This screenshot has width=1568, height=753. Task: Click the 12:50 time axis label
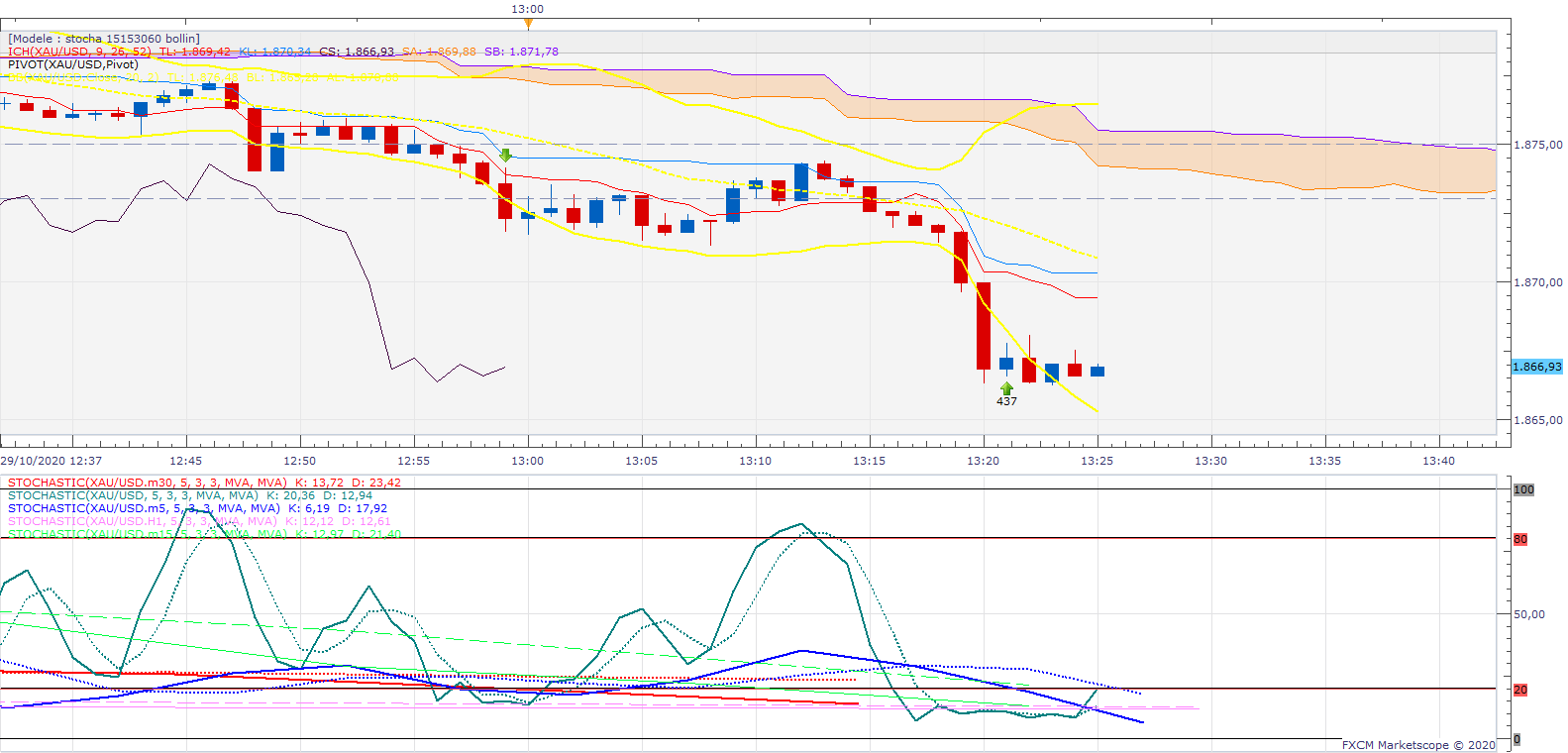tap(300, 461)
